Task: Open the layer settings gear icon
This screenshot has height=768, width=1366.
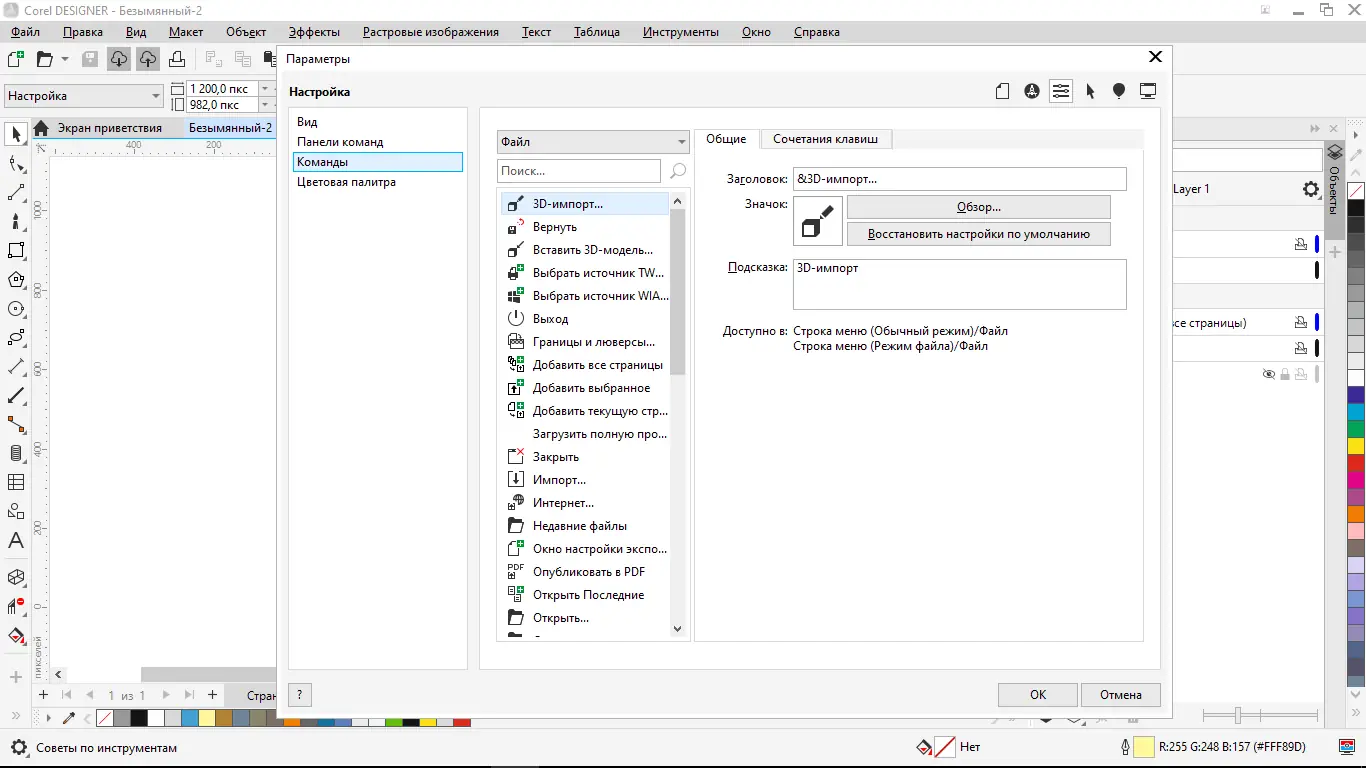Action: click(1310, 189)
